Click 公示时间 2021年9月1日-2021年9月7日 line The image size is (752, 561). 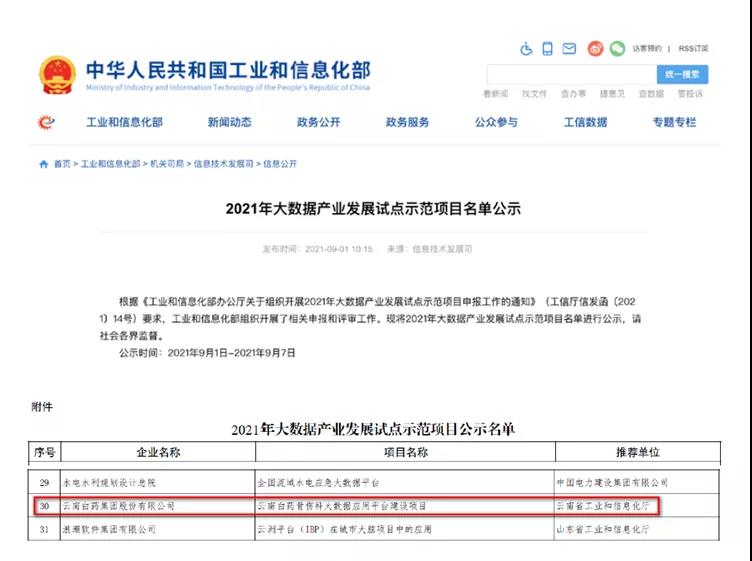click(207, 353)
